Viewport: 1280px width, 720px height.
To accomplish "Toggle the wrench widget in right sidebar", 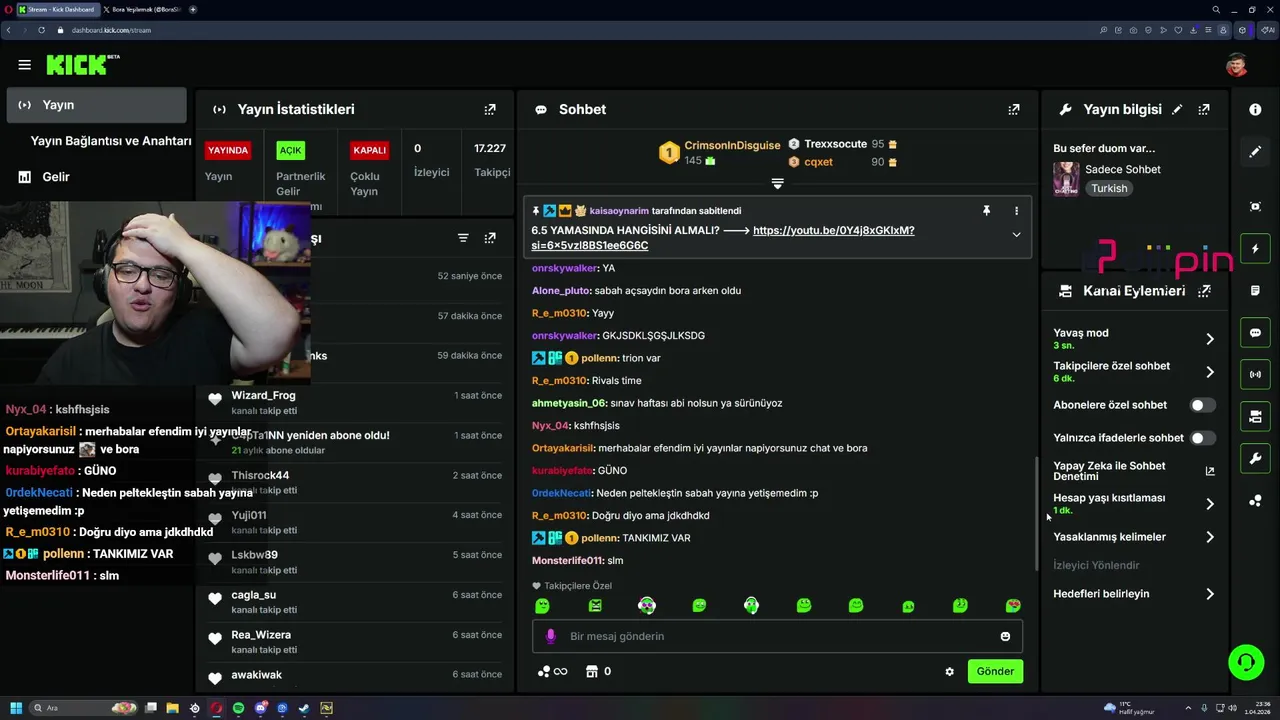I will tap(1255, 459).
